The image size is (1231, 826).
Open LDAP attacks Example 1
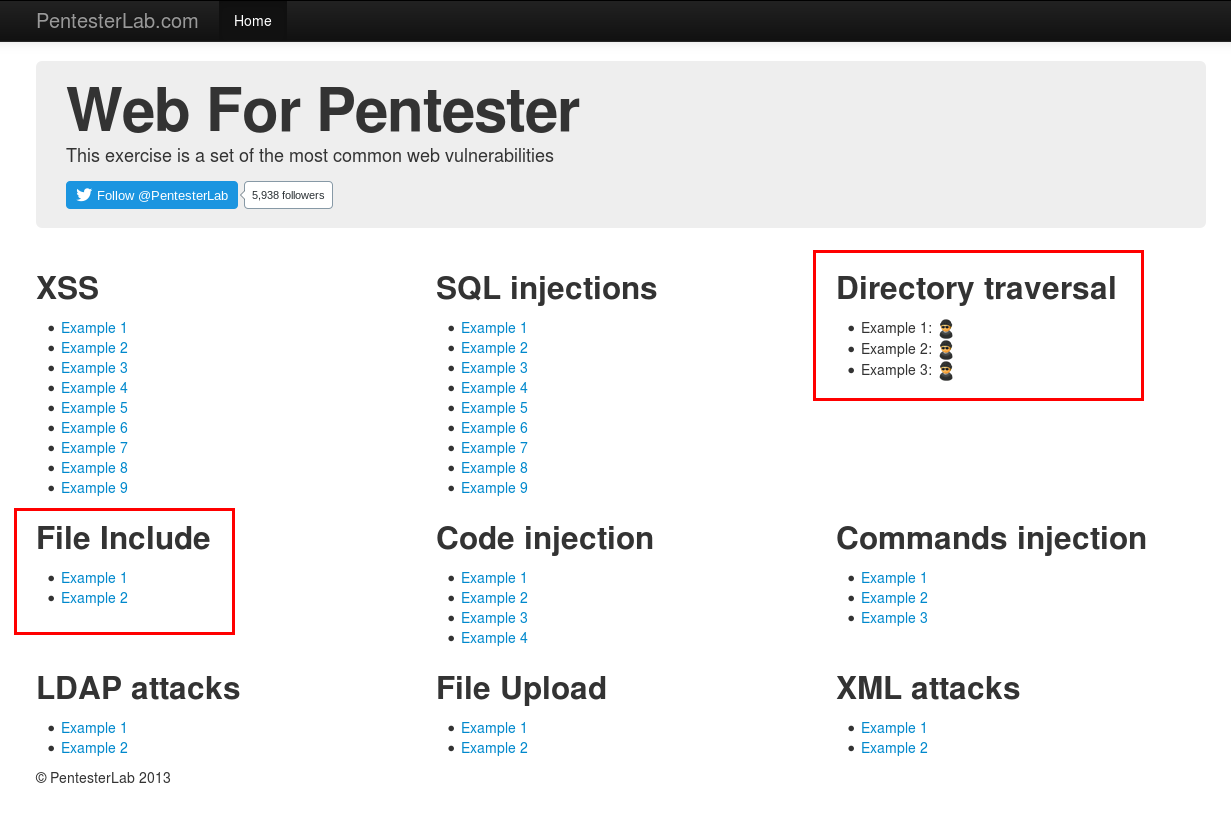tap(94, 727)
